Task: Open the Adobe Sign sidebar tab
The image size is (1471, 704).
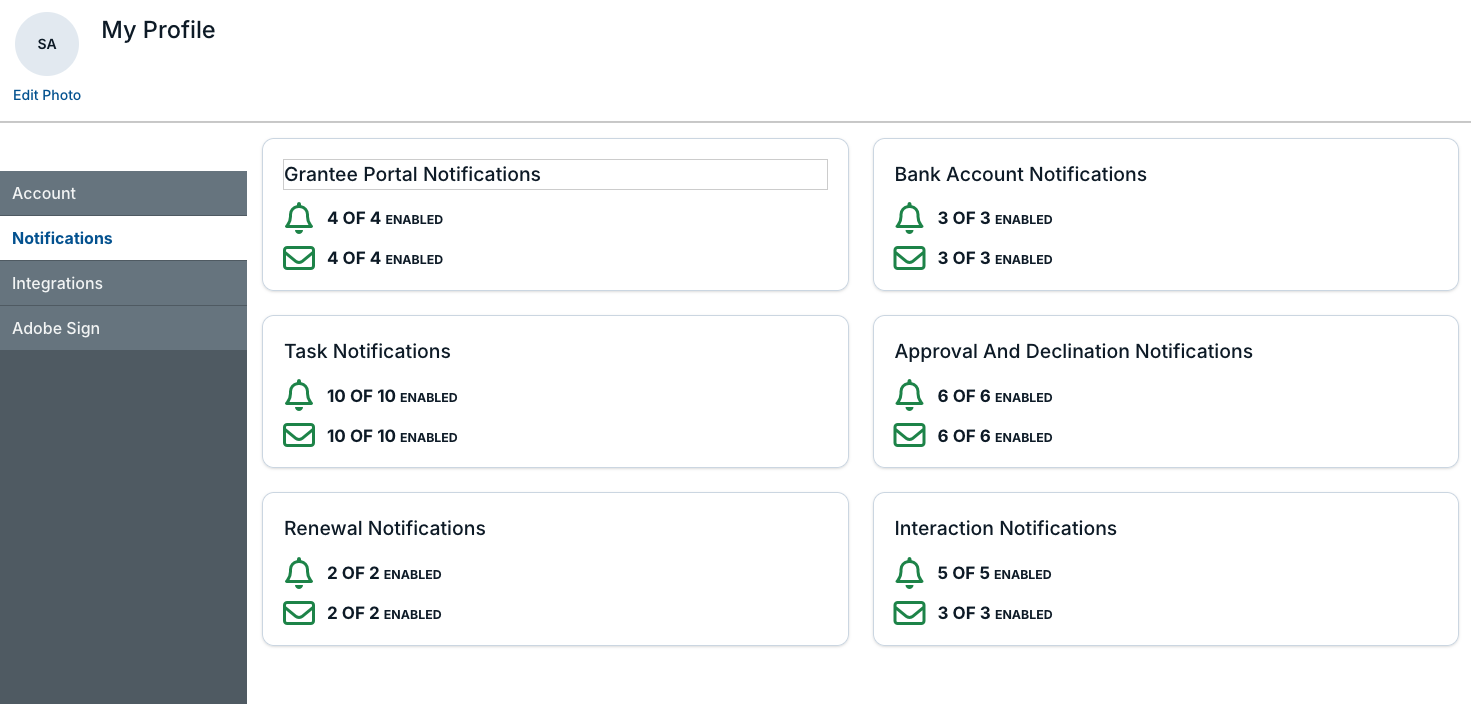Action: pyautogui.click(x=123, y=328)
